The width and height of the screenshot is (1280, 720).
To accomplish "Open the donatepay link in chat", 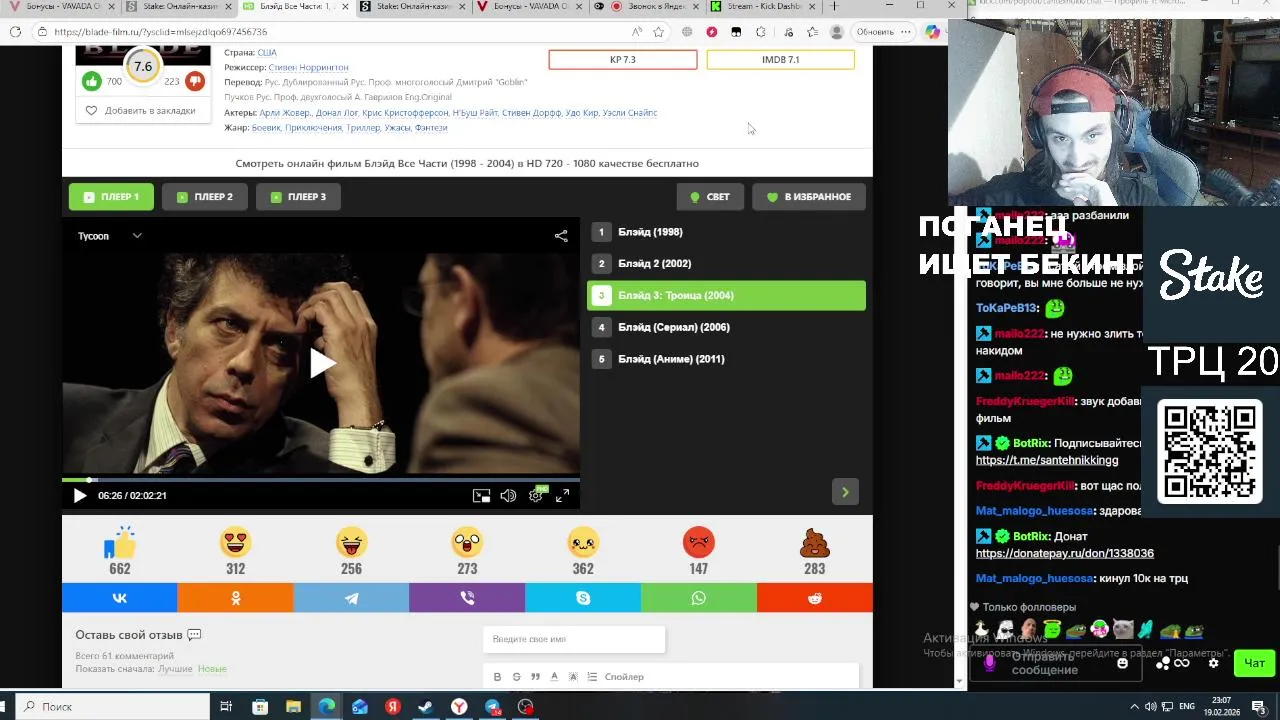I will pyautogui.click(x=1065, y=553).
